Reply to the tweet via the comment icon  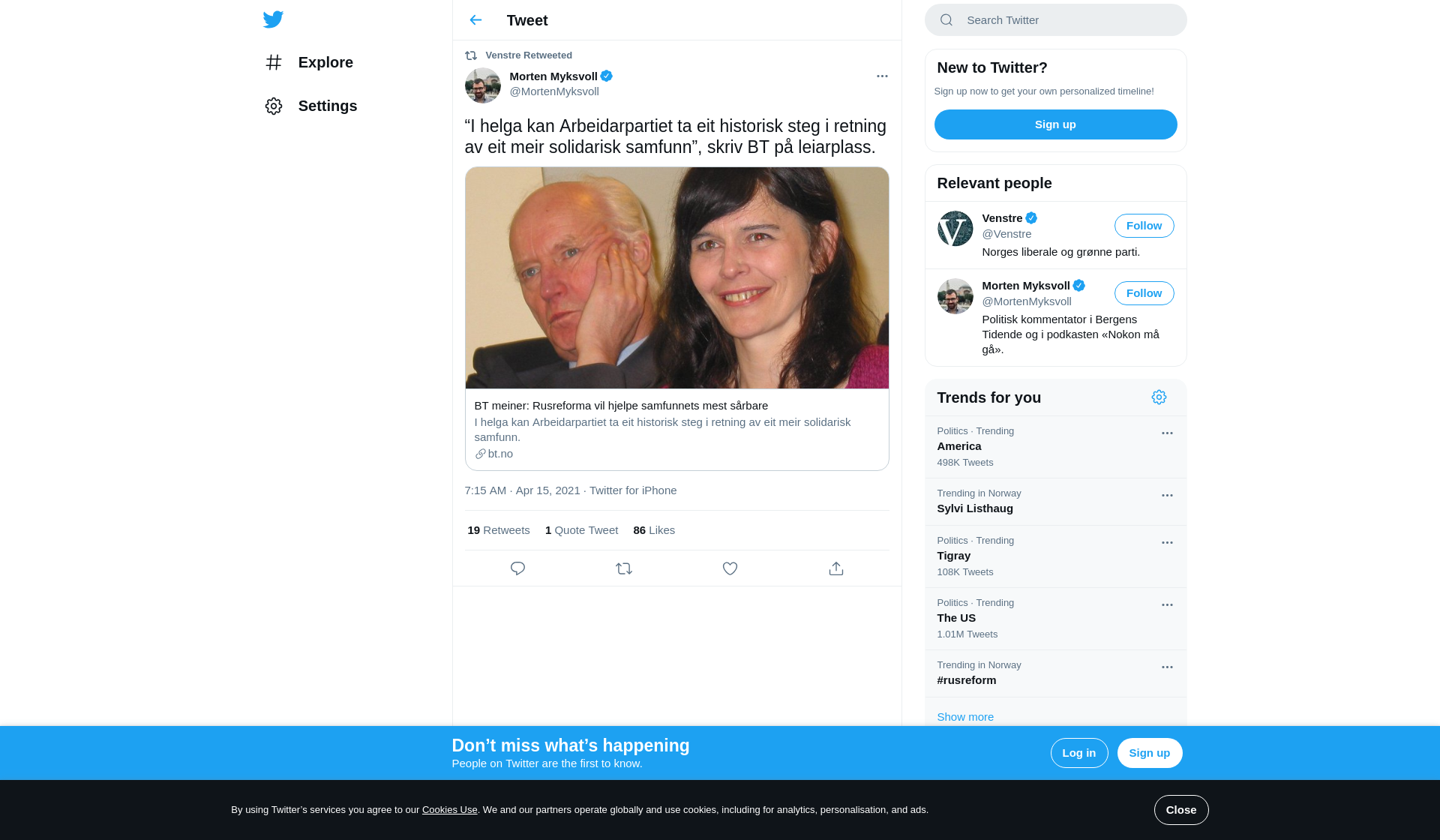pos(517,568)
